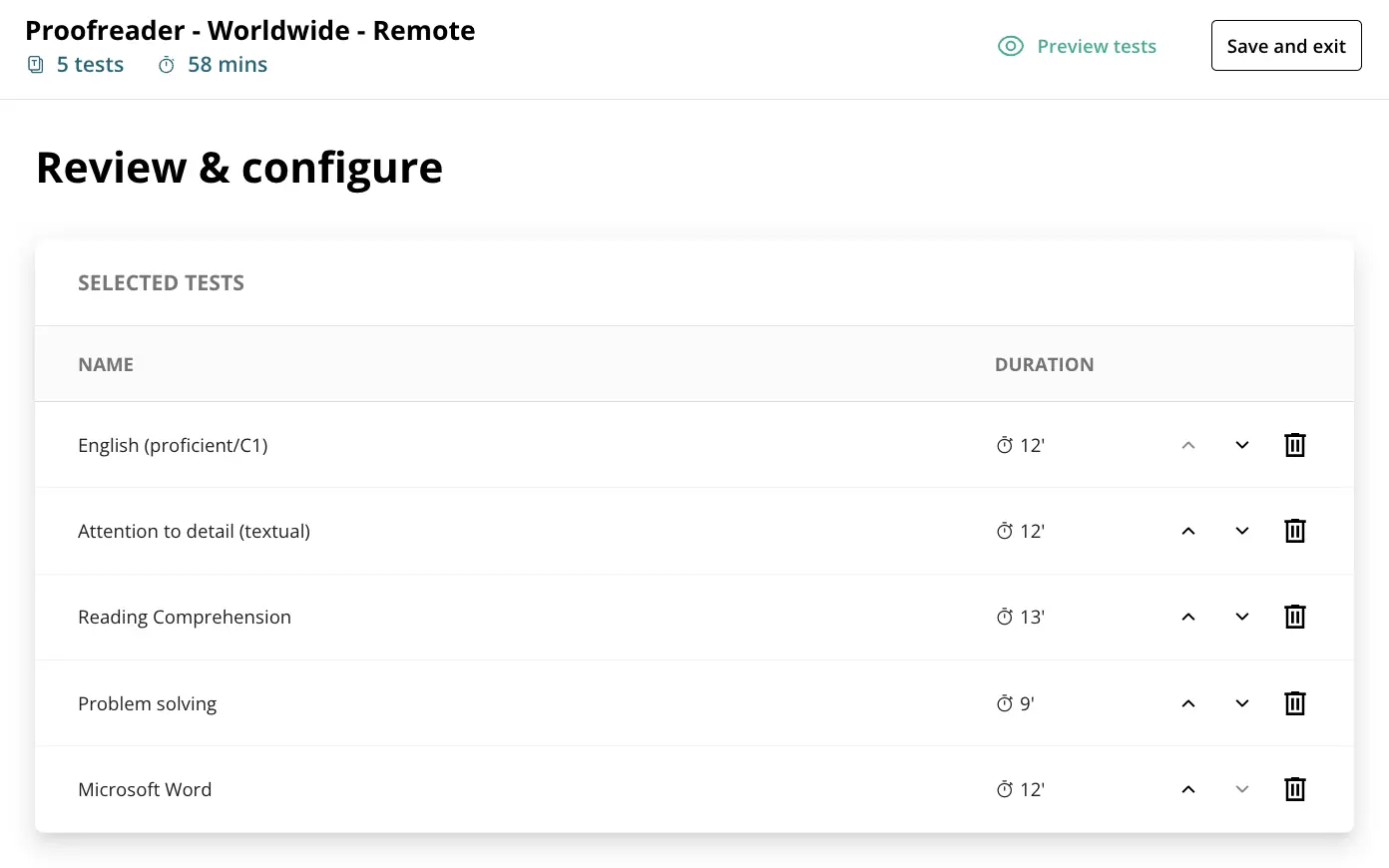Remove the Problem solving test via its trash icon
This screenshot has width=1389, height=868.
[x=1294, y=703]
